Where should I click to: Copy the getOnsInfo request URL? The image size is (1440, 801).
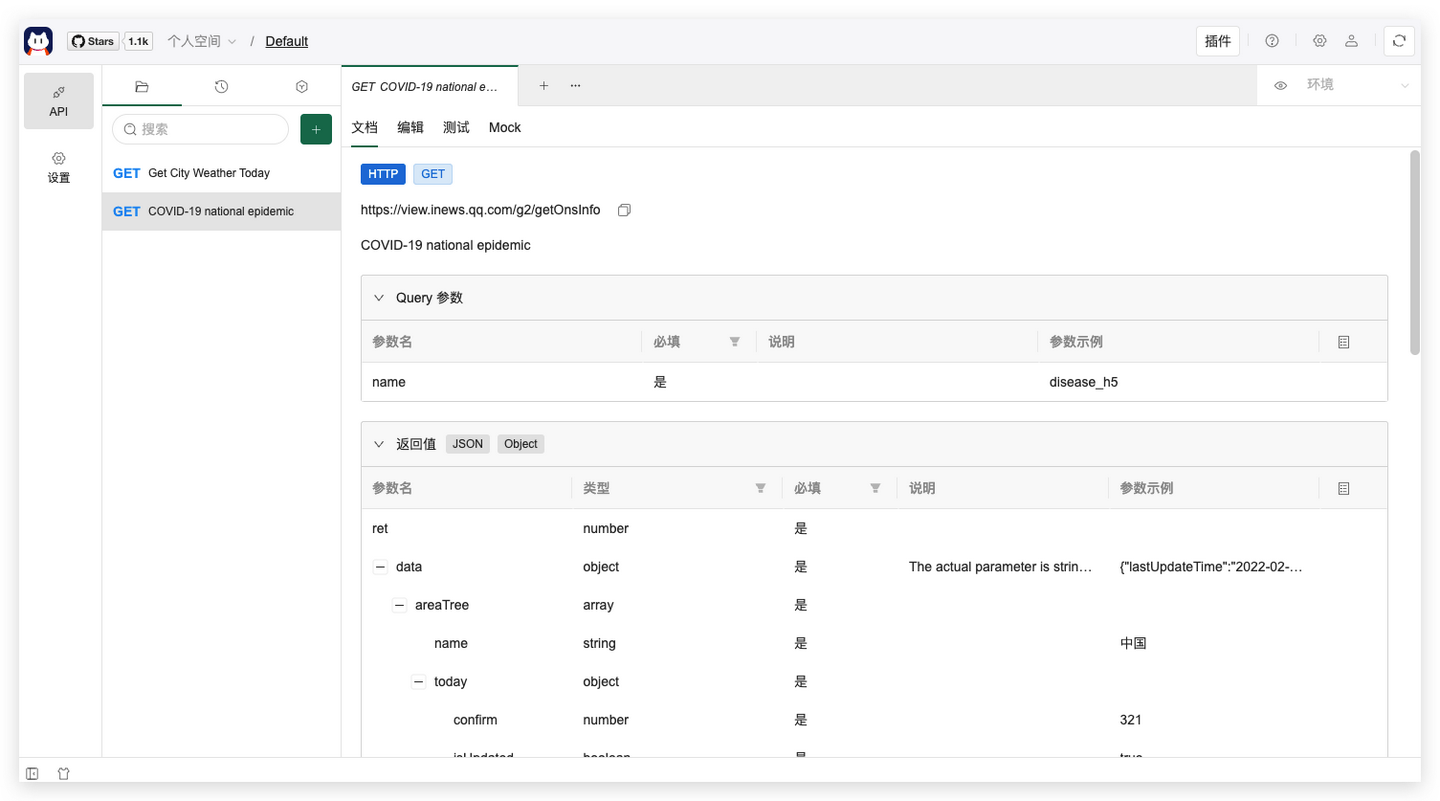624,210
